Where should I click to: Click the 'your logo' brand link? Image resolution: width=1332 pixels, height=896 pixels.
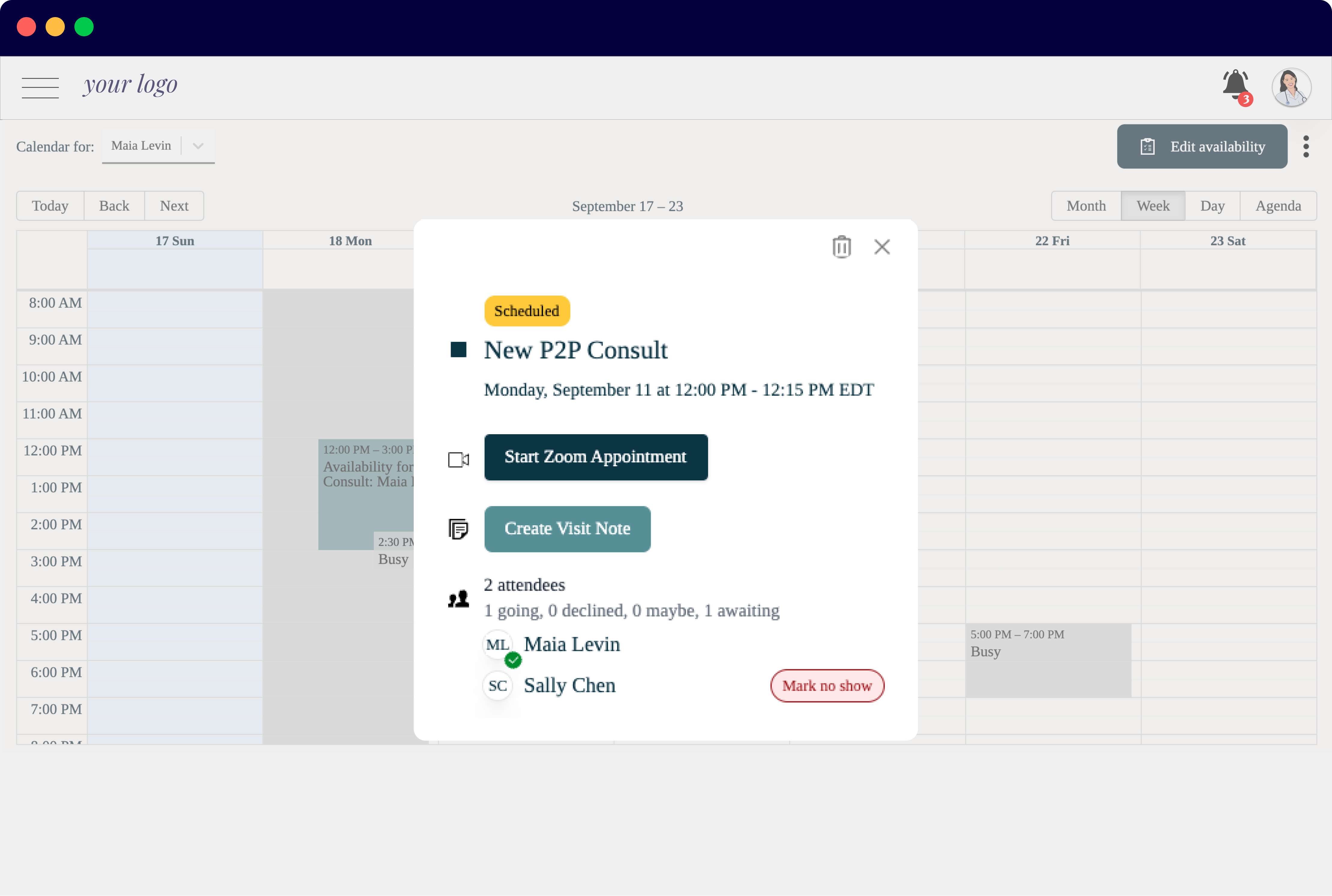pyautogui.click(x=130, y=85)
